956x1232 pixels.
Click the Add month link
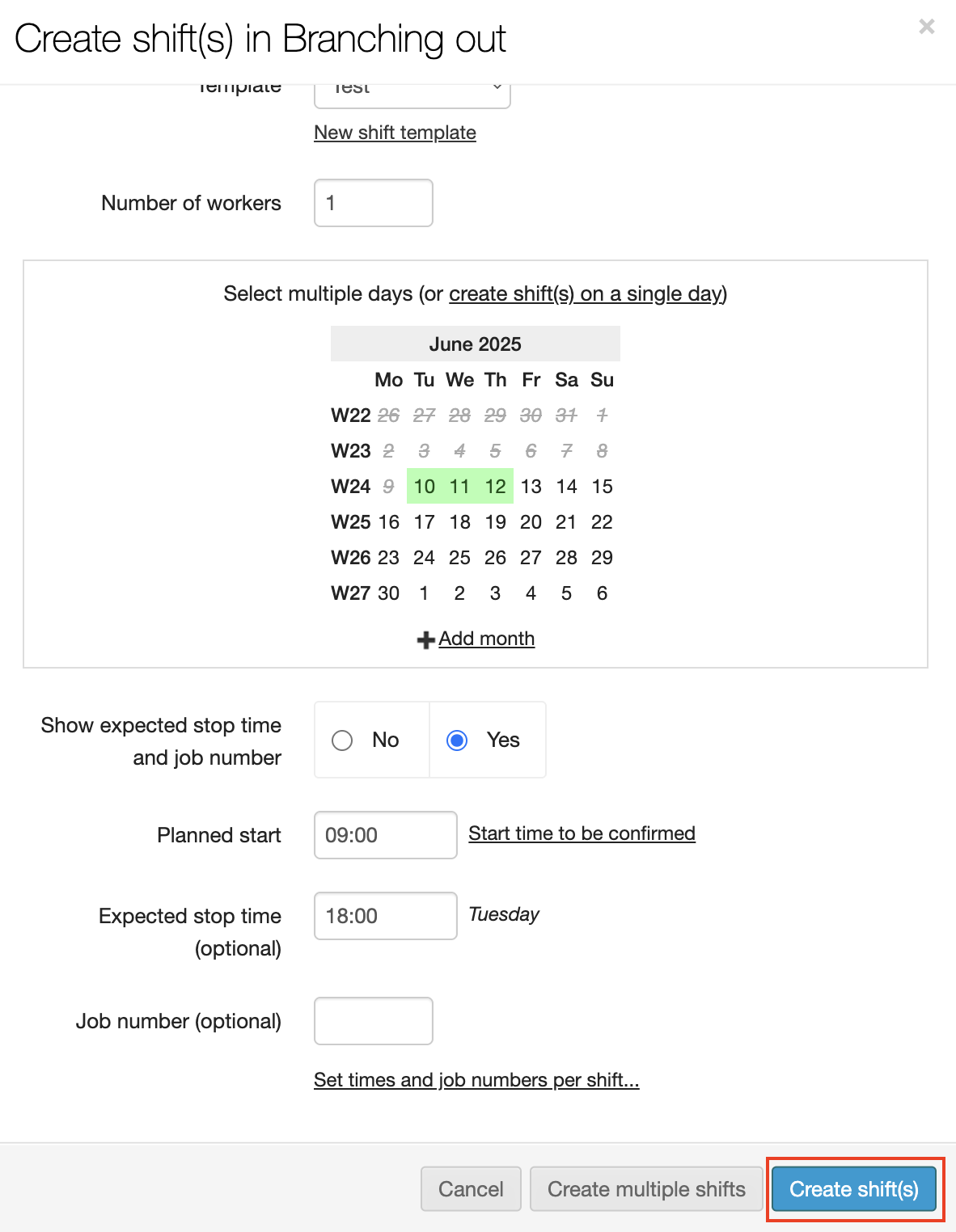pyautogui.click(x=486, y=639)
